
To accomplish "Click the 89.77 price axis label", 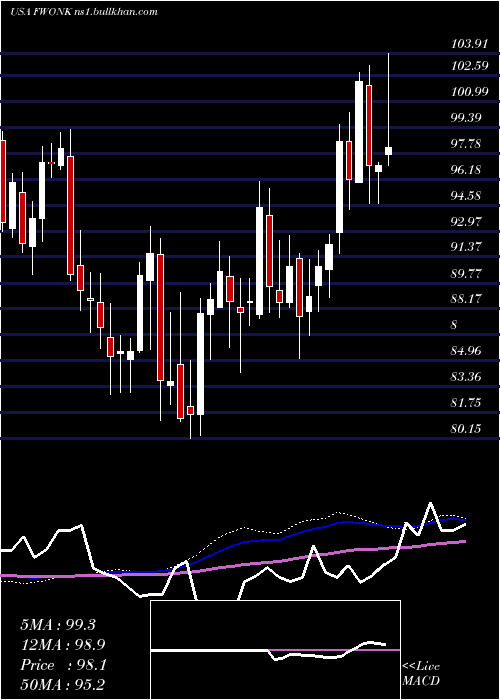I will click(467, 273).
